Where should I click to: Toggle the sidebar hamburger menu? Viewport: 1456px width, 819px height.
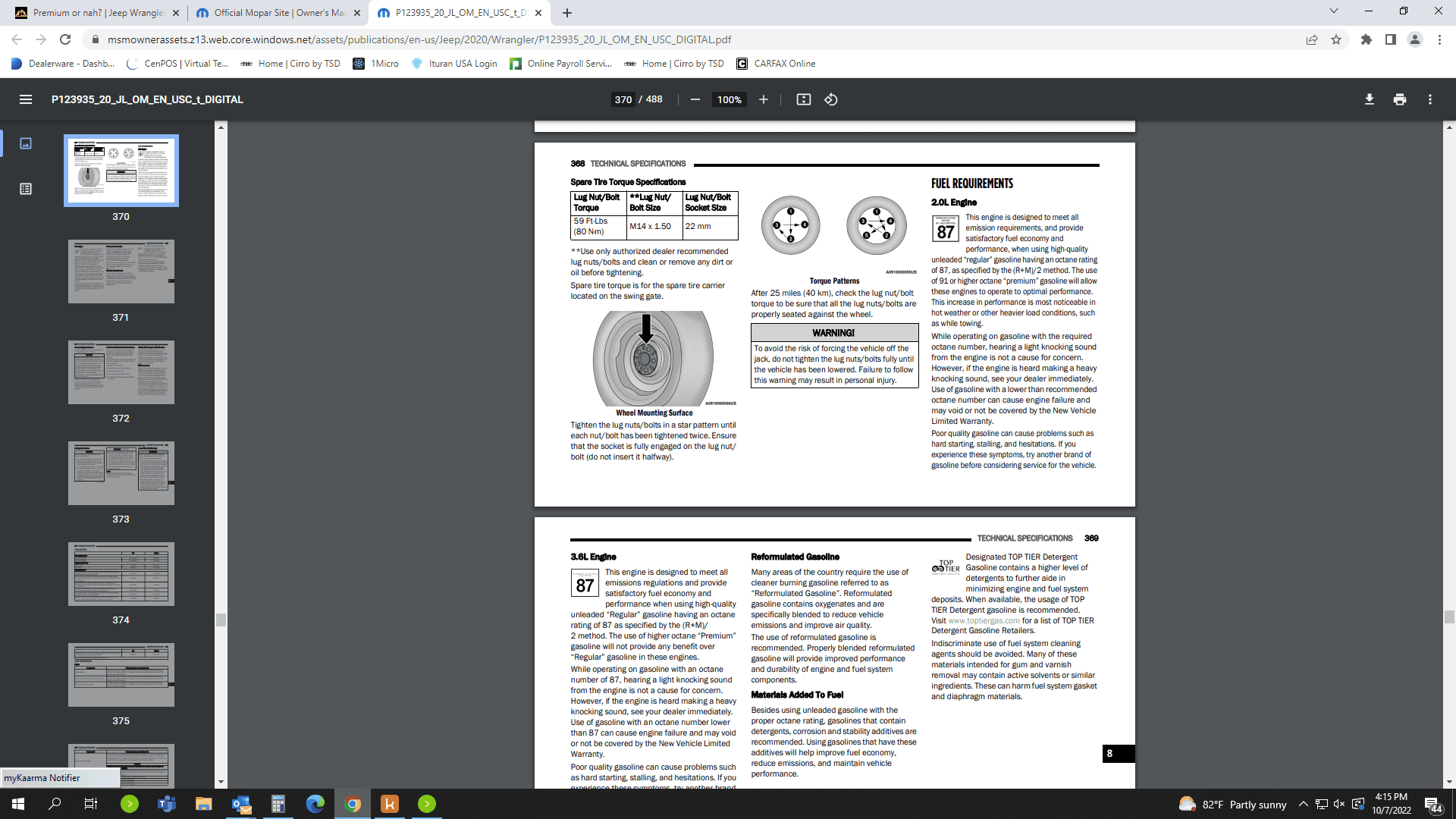[26, 99]
